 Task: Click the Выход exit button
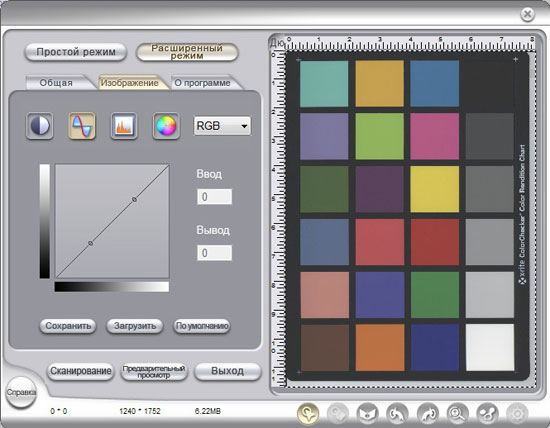(228, 371)
